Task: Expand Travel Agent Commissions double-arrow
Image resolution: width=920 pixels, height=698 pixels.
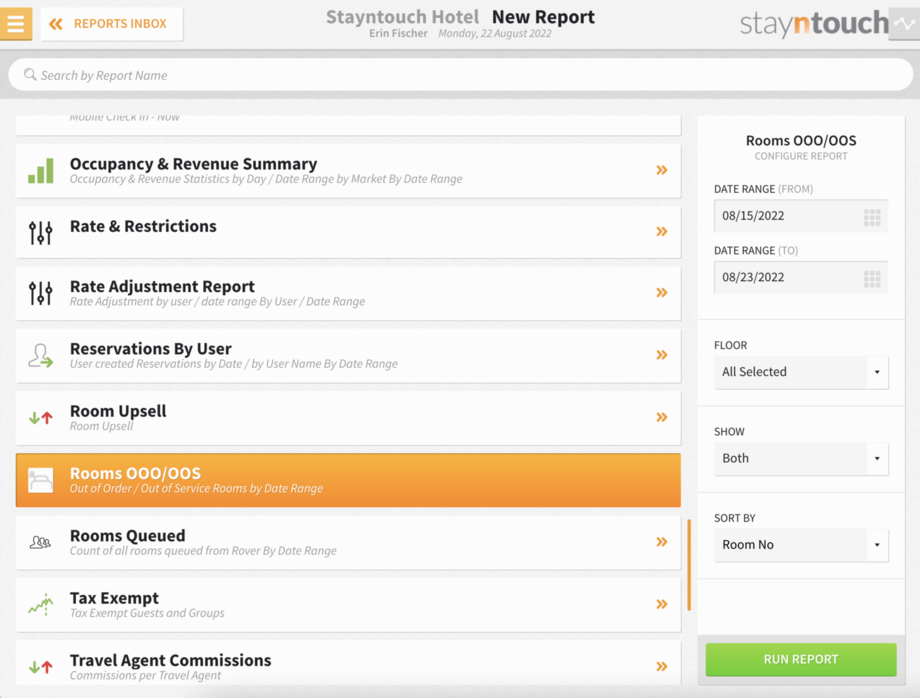Action: click(x=662, y=666)
